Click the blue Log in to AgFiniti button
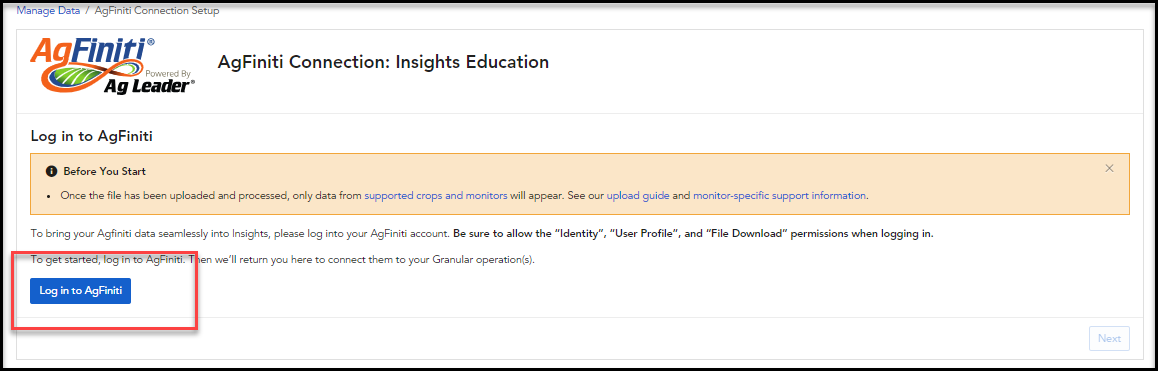 coord(80,291)
